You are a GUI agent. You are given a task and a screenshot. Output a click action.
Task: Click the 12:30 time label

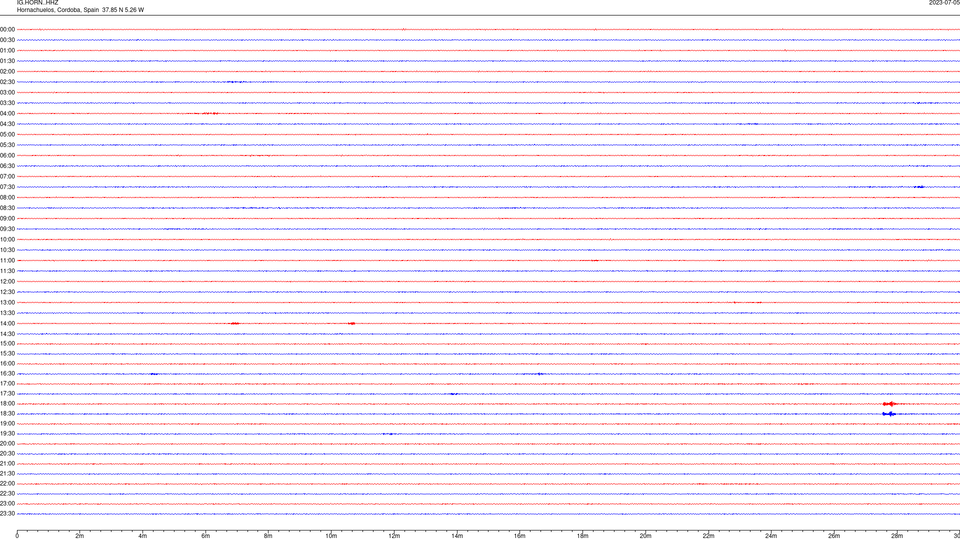[x=7, y=292]
